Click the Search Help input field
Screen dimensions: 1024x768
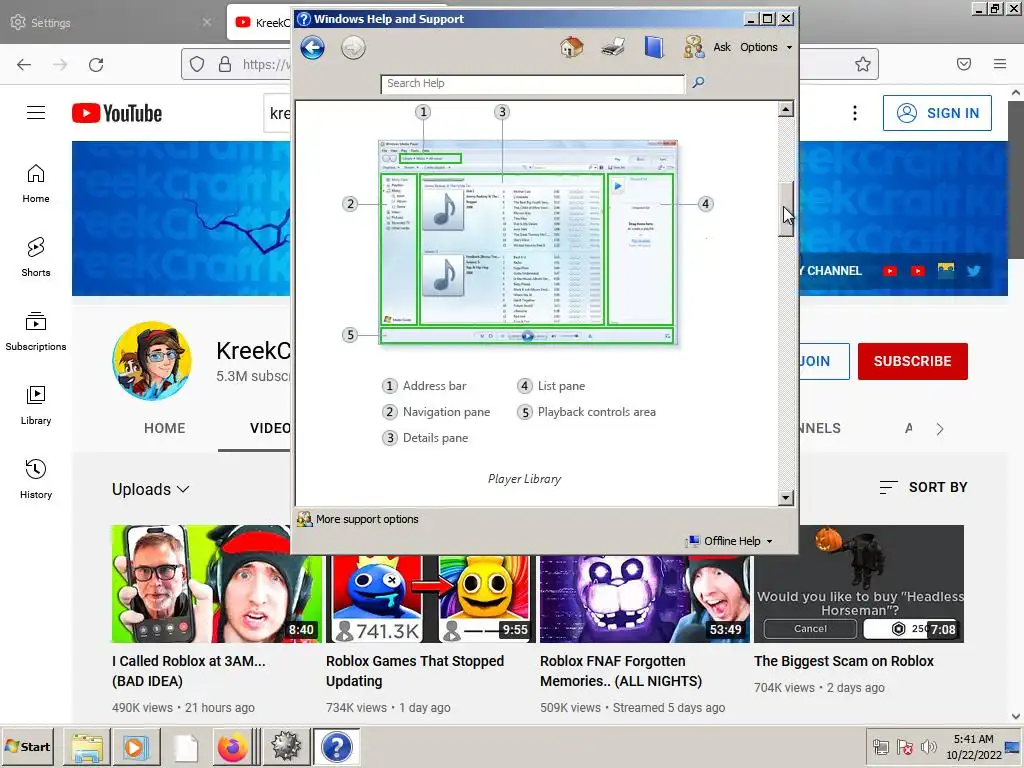[x=533, y=84]
